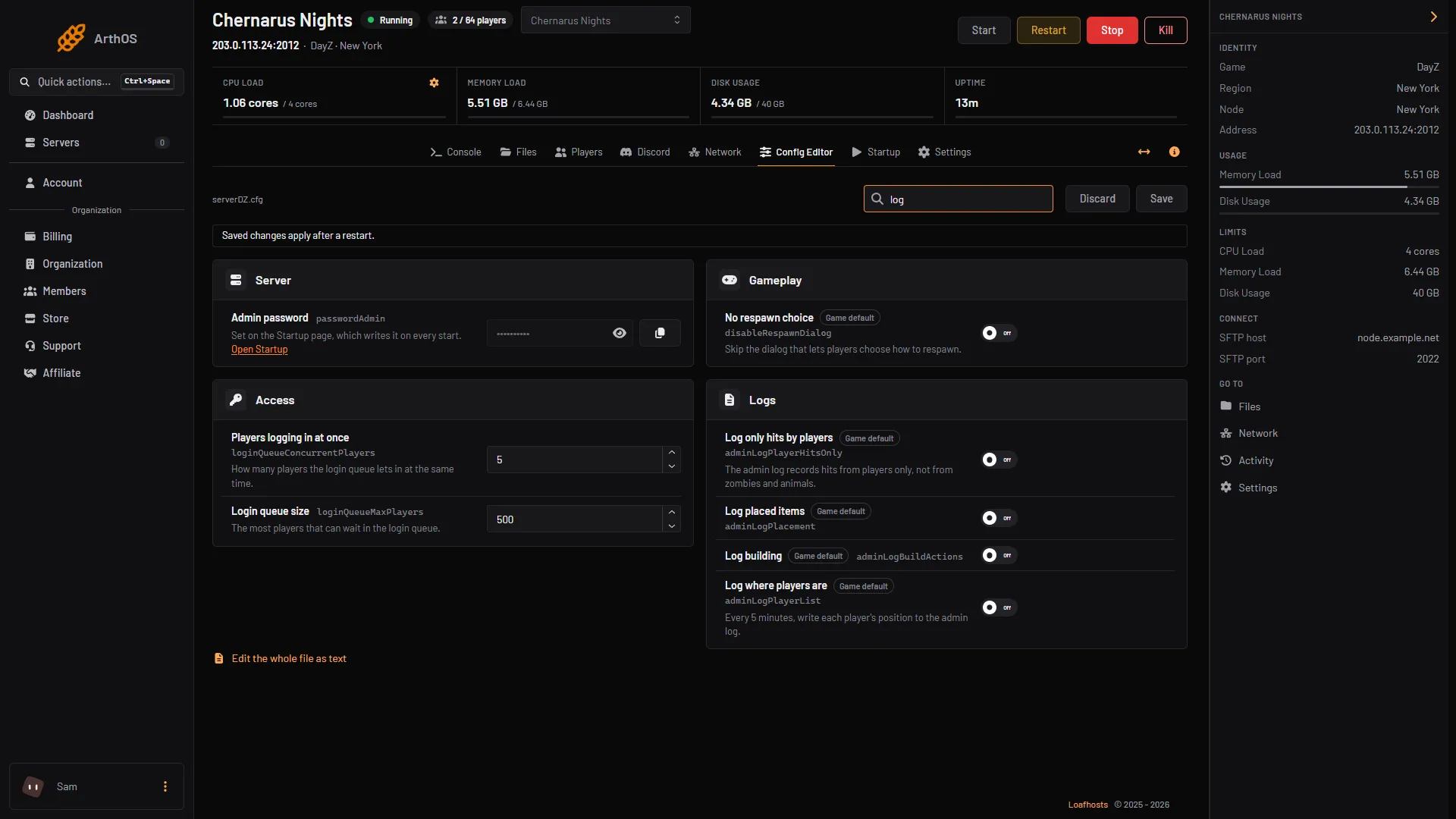Switch to the Startup tab
The image size is (1456, 819).
click(876, 152)
